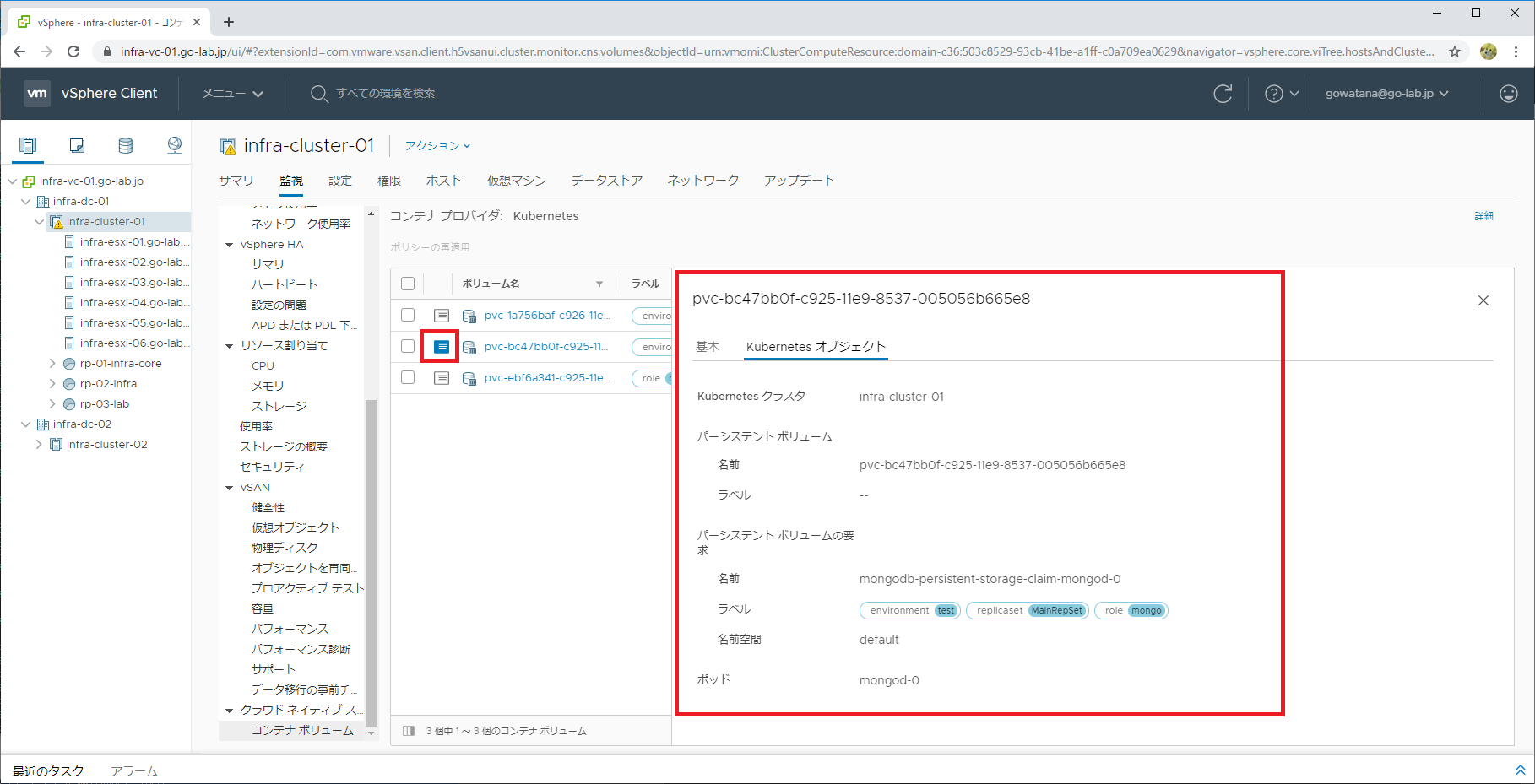Open VMs and Templates inventory view icon
The image size is (1535, 784).
77,145
